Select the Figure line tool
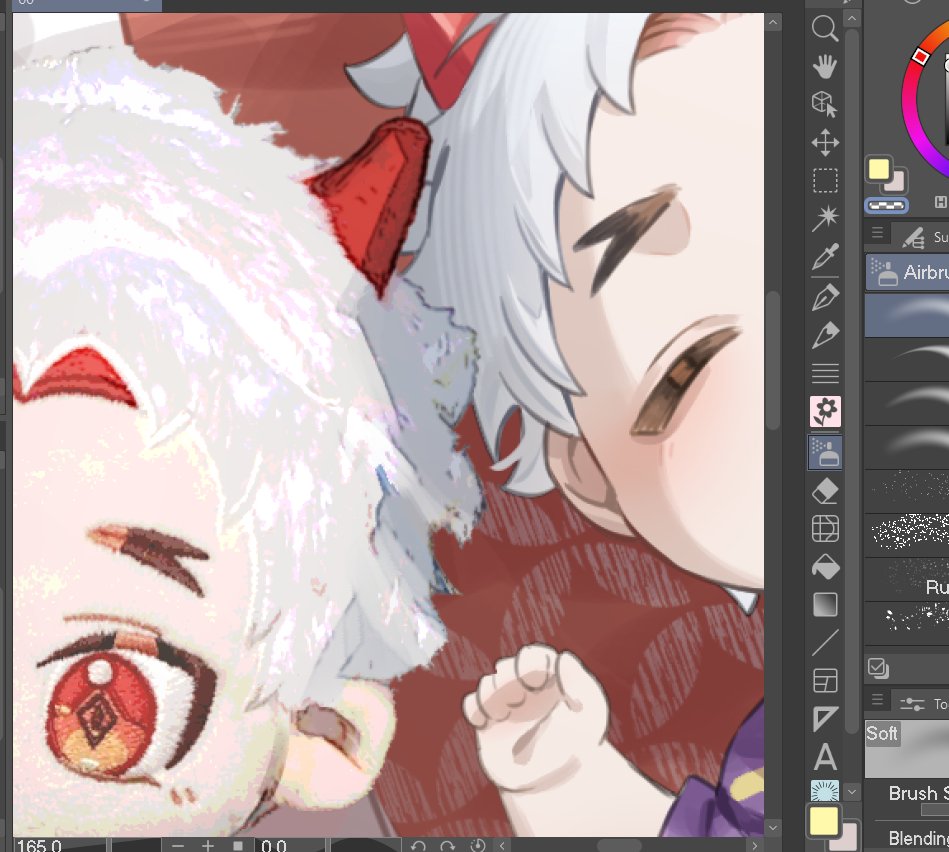The width and height of the screenshot is (949, 852). tap(825, 643)
